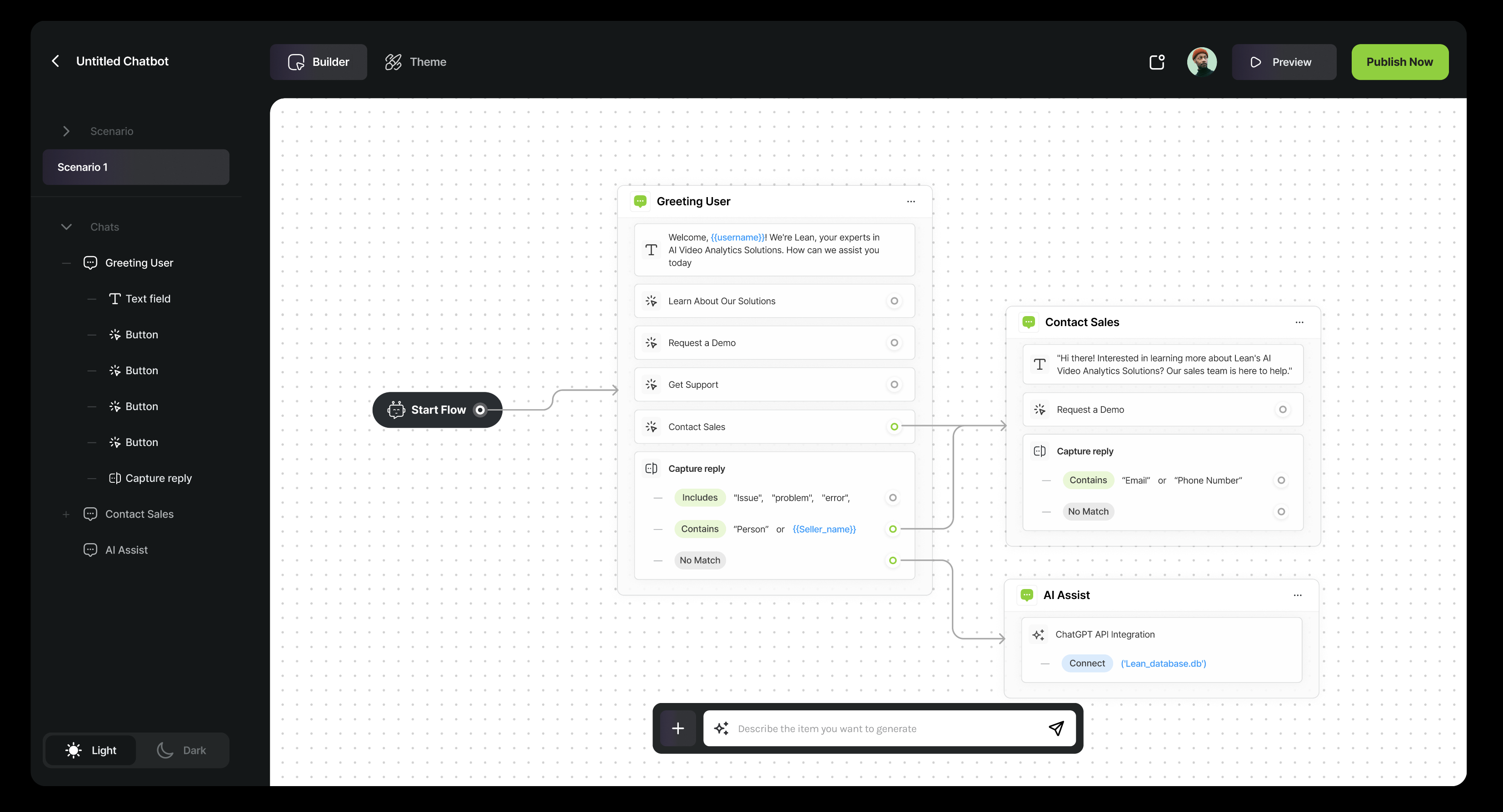The height and width of the screenshot is (812, 1503).
Task: Collapse the Chats section
Action: (x=66, y=227)
